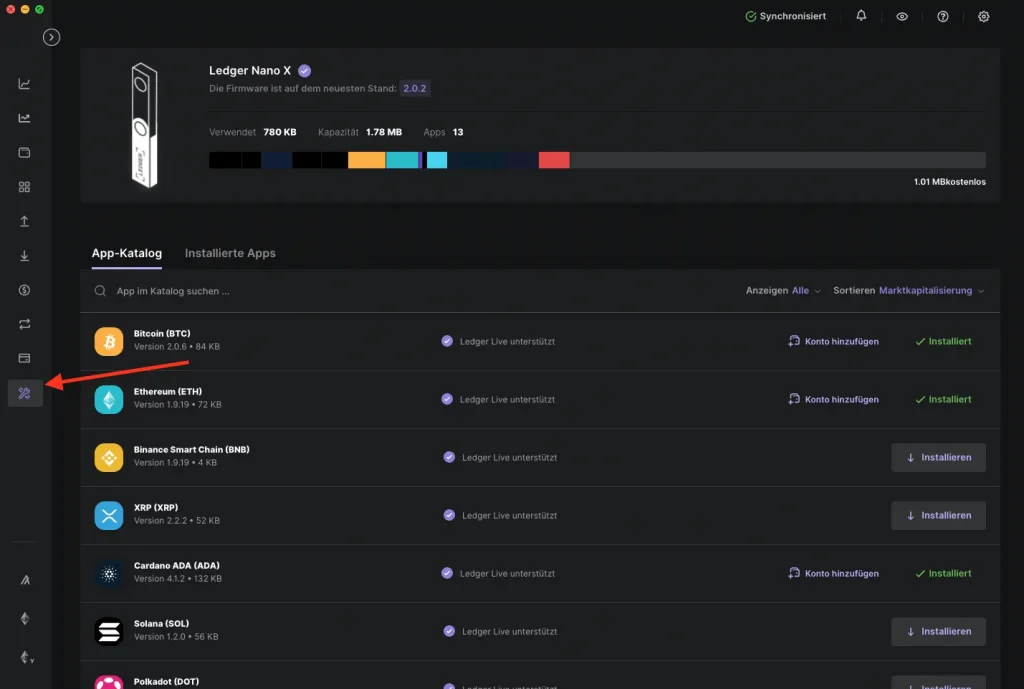Open the Sortieren Marktkapitalisierung dropdown
The height and width of the screenshot is (689, 1024).
click(930, 291)
